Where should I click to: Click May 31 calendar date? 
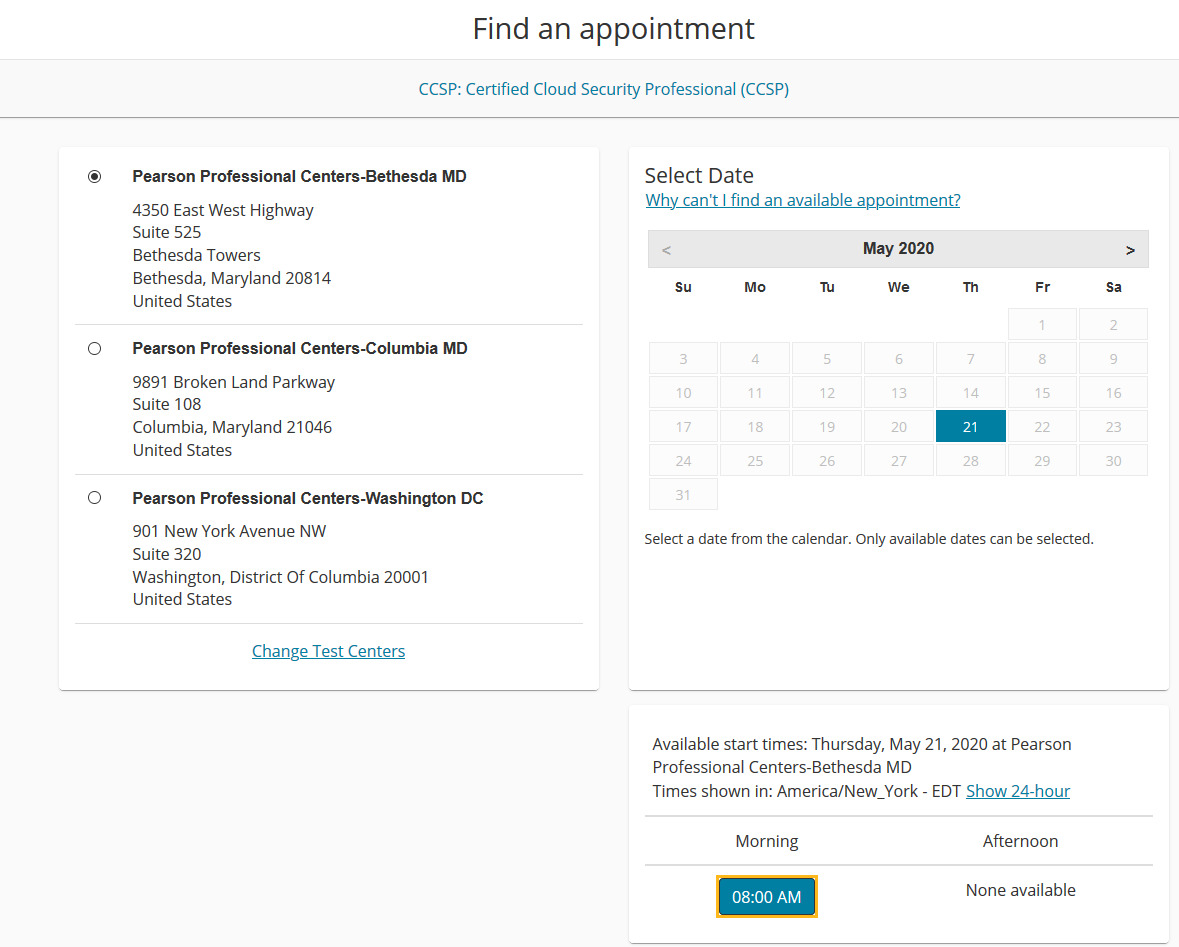pyautogui.click(x=683, y=494)
